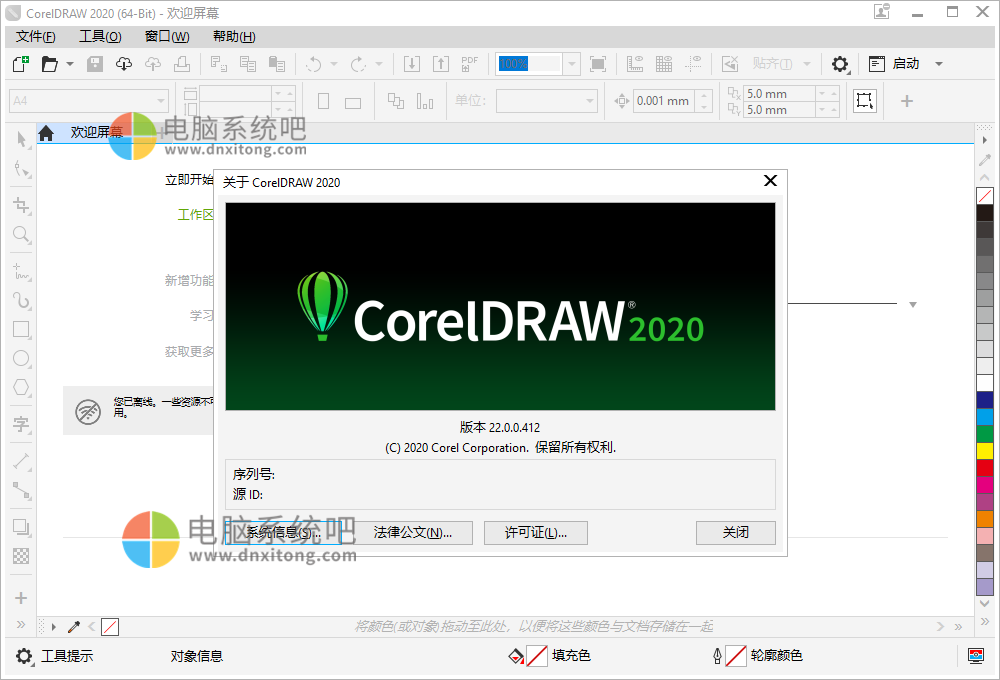Toggle Show rulers icon
Screen dimensions: 1000x680
tap(635, 64)
